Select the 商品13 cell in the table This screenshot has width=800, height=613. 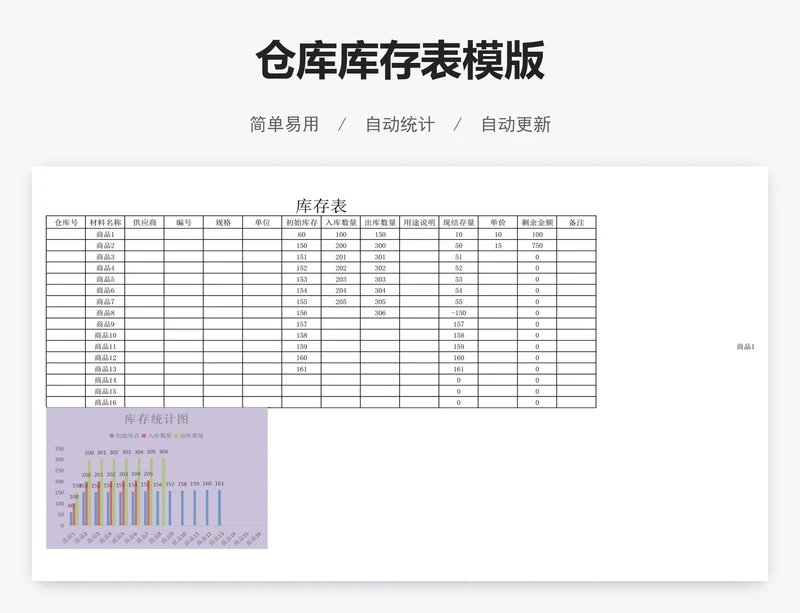tap(105, 369)
